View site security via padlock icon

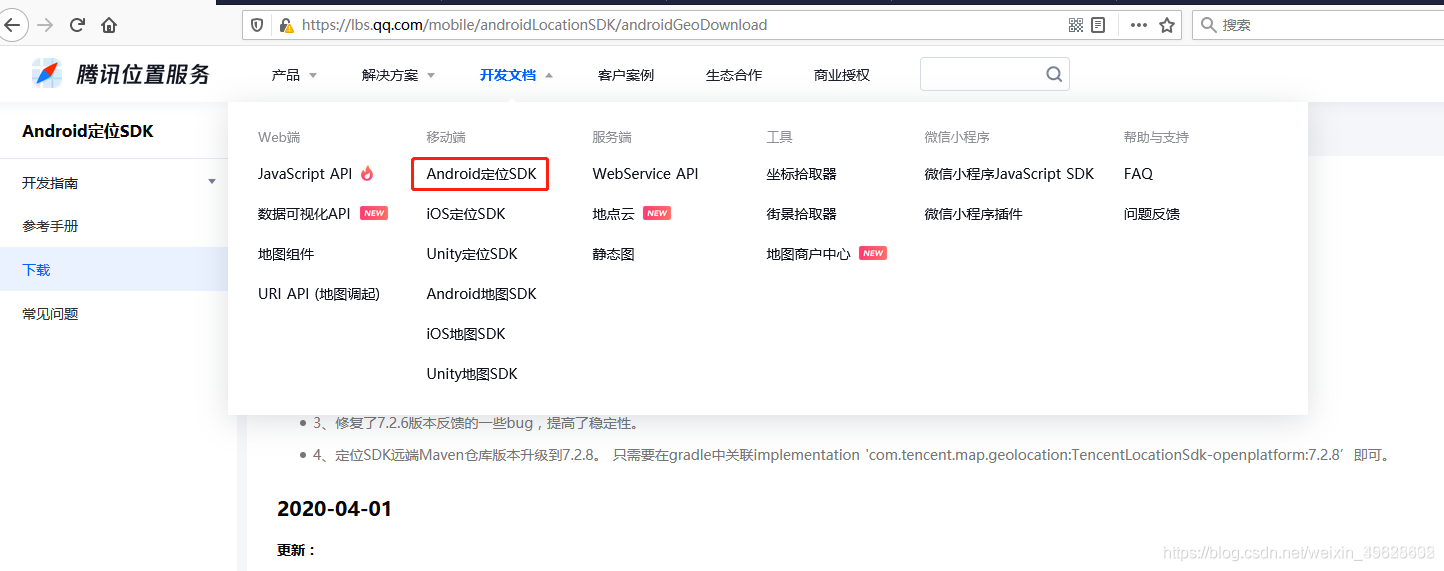click(x=286, y=25)
